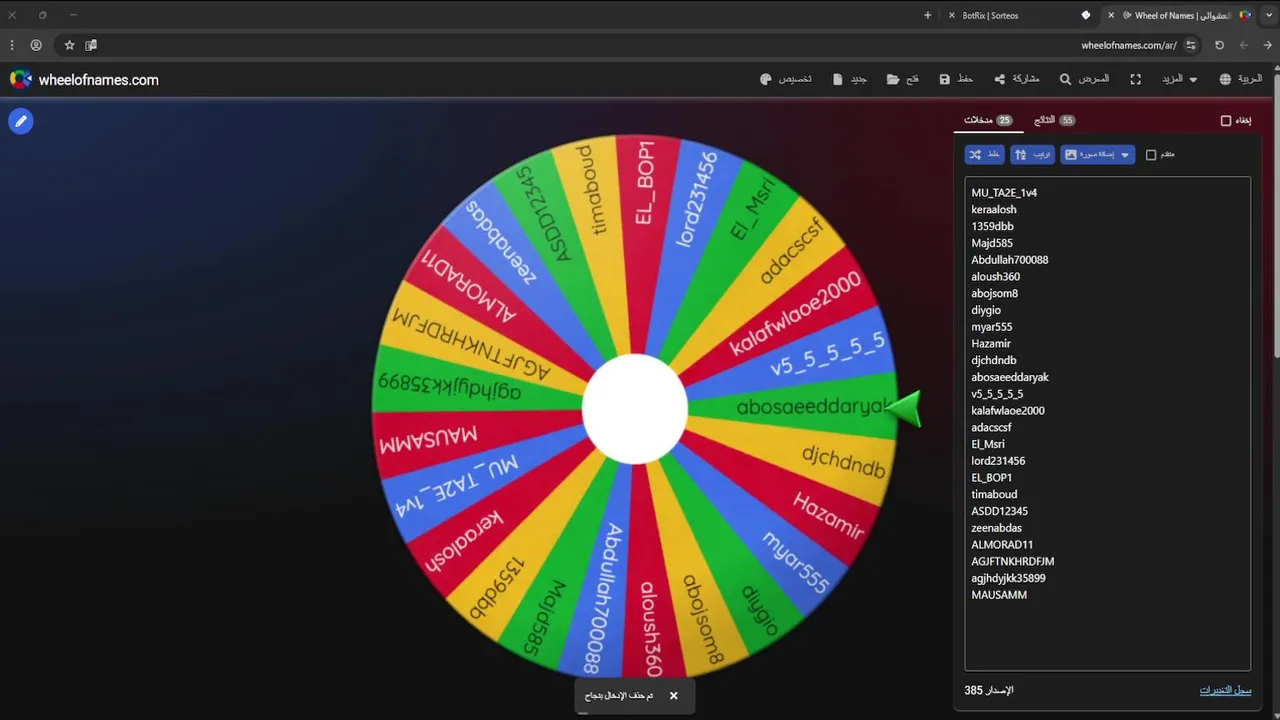Create a new wheel with جديد
The height and width of the screenshot is (720, 1280).
tap(850, 79)
